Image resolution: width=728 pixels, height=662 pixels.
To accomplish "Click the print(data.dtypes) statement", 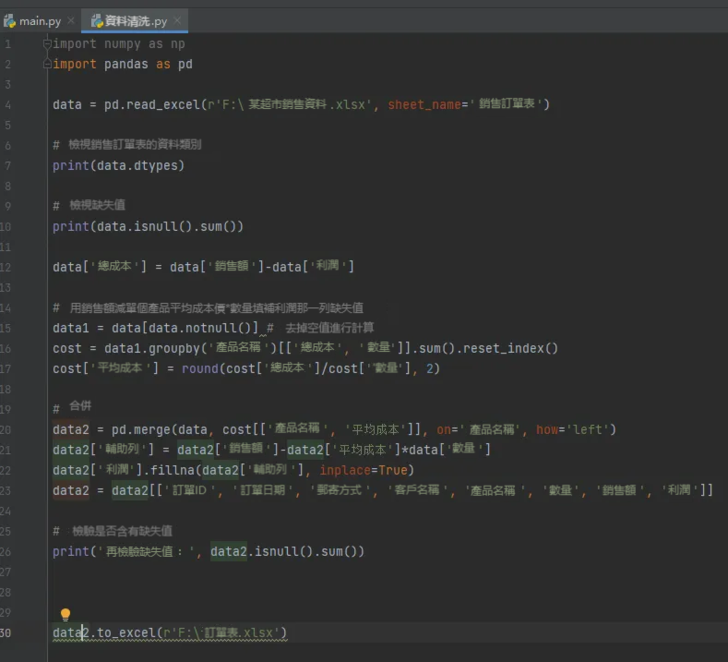I will 118,165.
